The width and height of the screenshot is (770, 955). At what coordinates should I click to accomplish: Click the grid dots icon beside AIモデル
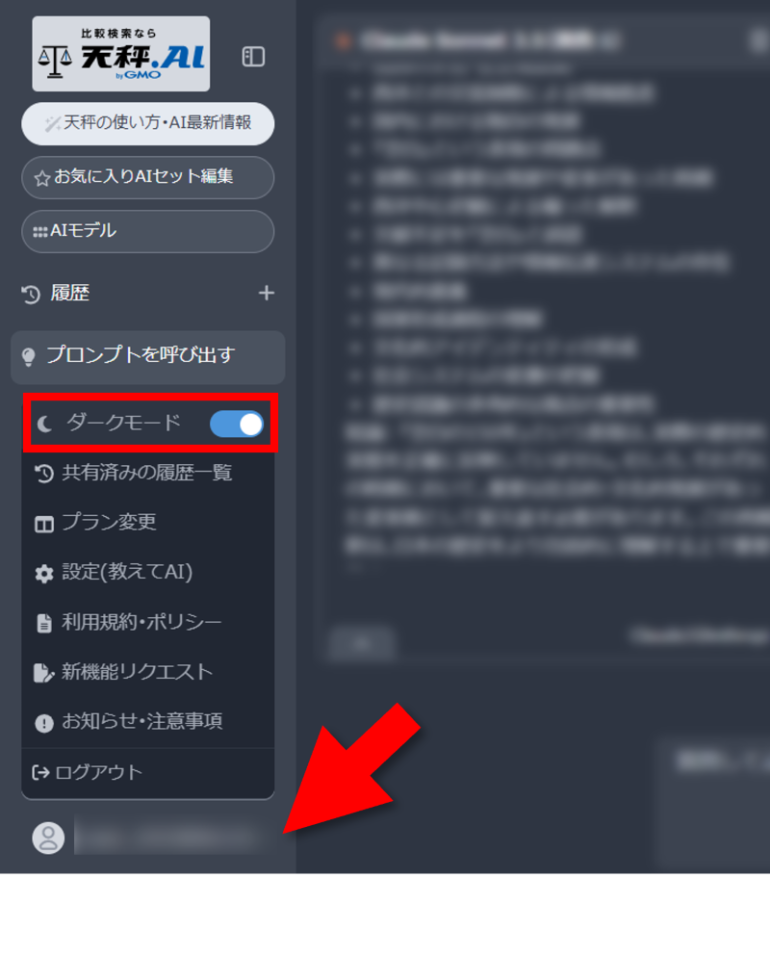coord(40,232)
